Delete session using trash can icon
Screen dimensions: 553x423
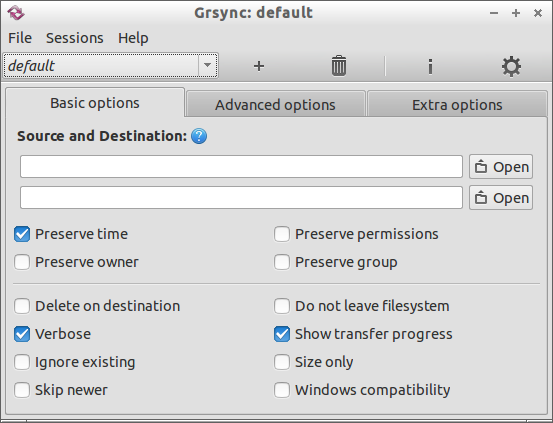(x=339, y=66)
